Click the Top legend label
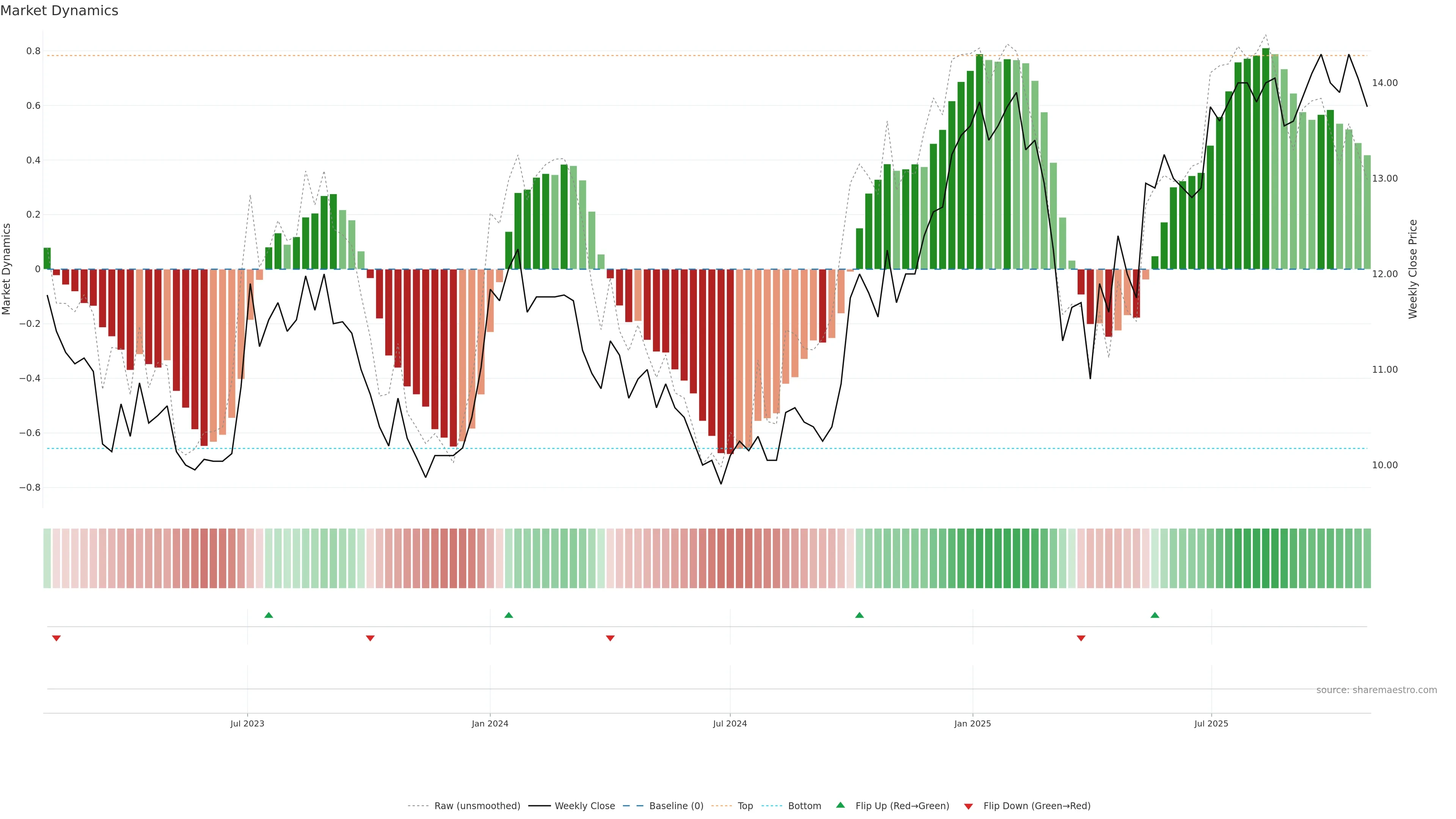Viewport: 1456px width, 819px height. 745,806
